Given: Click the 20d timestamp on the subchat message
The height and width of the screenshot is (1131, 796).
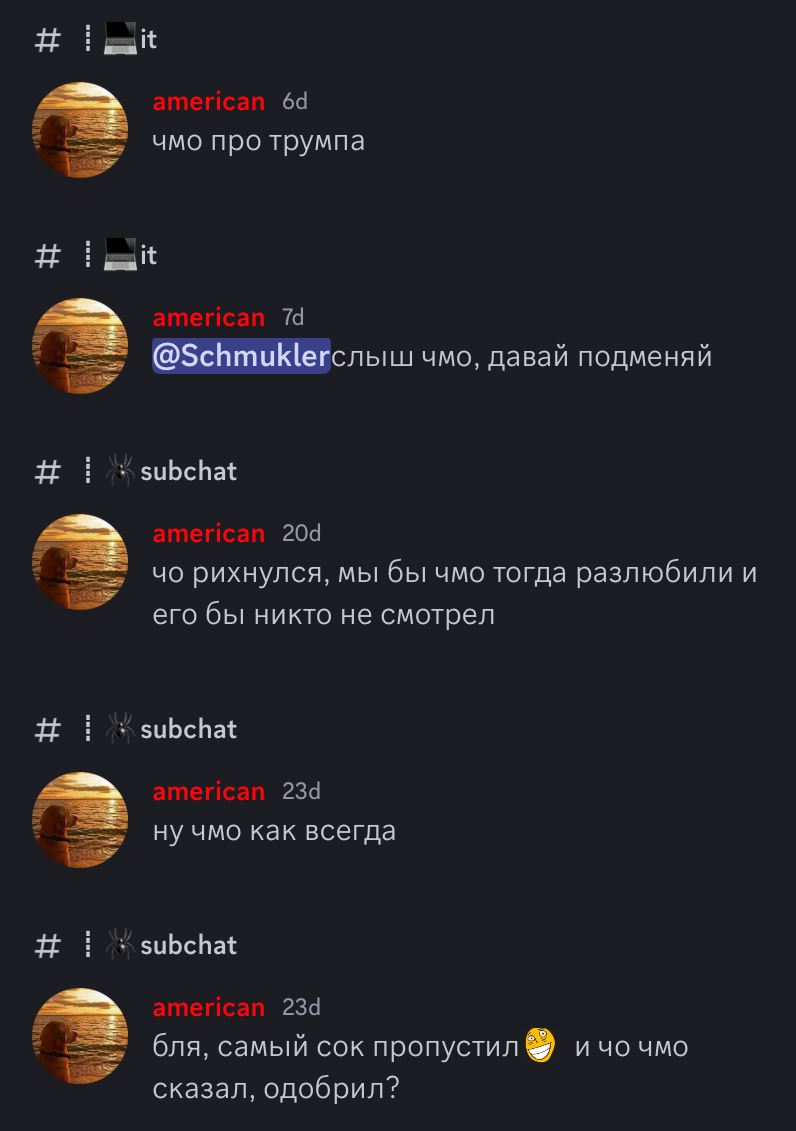Looking at the screenshot, I should (301, 533).
